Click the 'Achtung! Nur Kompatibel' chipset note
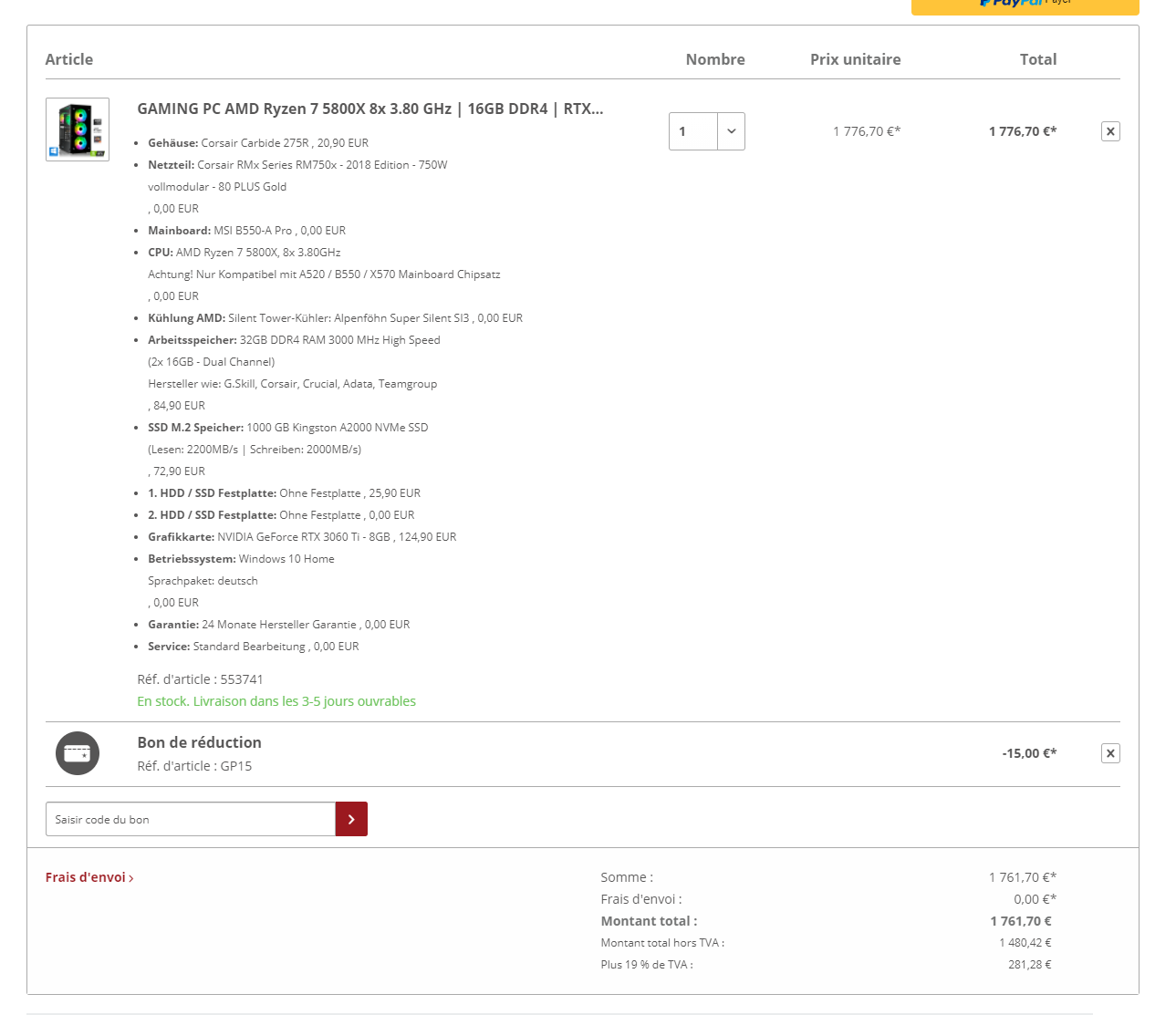1176x1015 pixels. [324, 274]
